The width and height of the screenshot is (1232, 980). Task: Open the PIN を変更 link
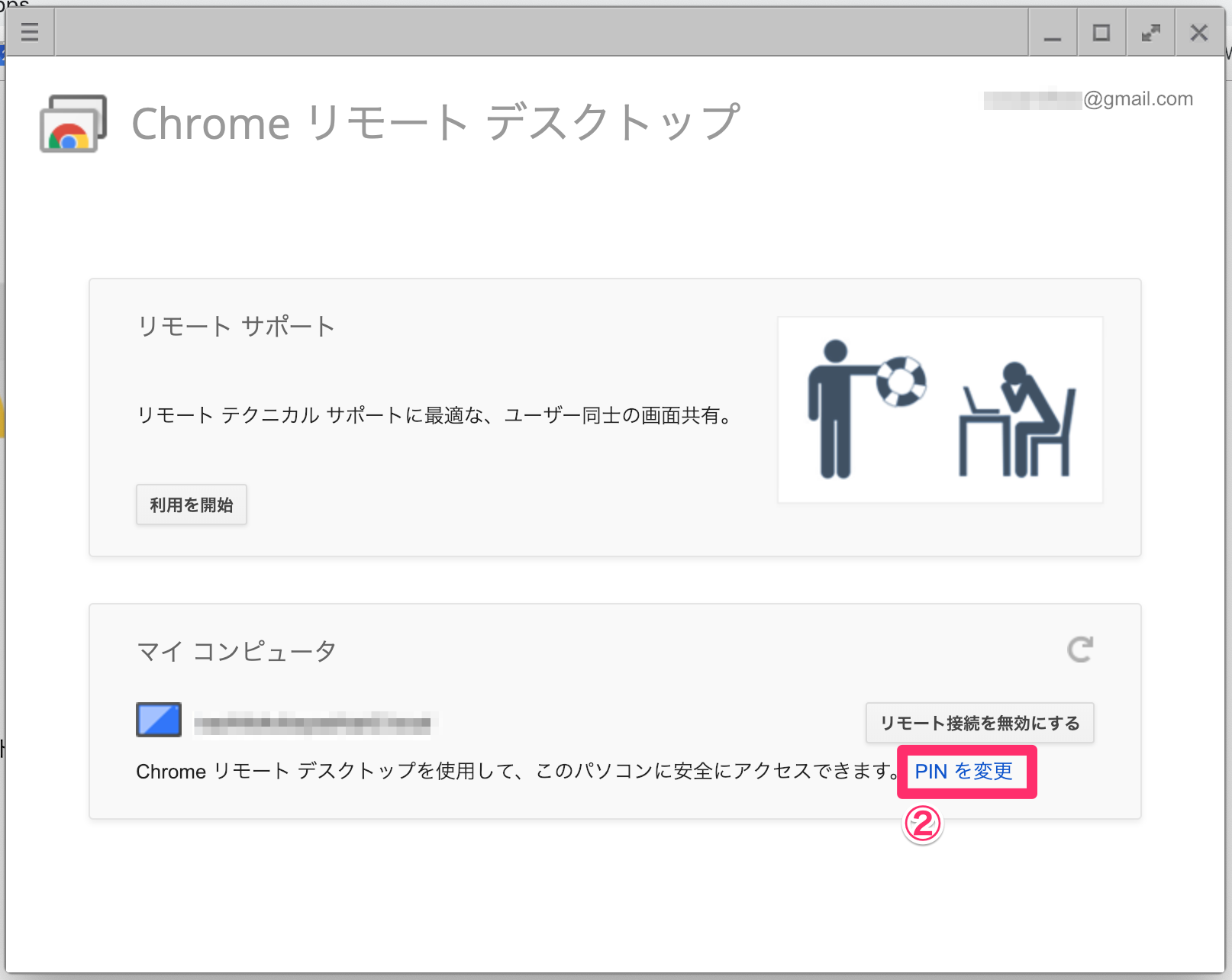(x=963, y=772)
